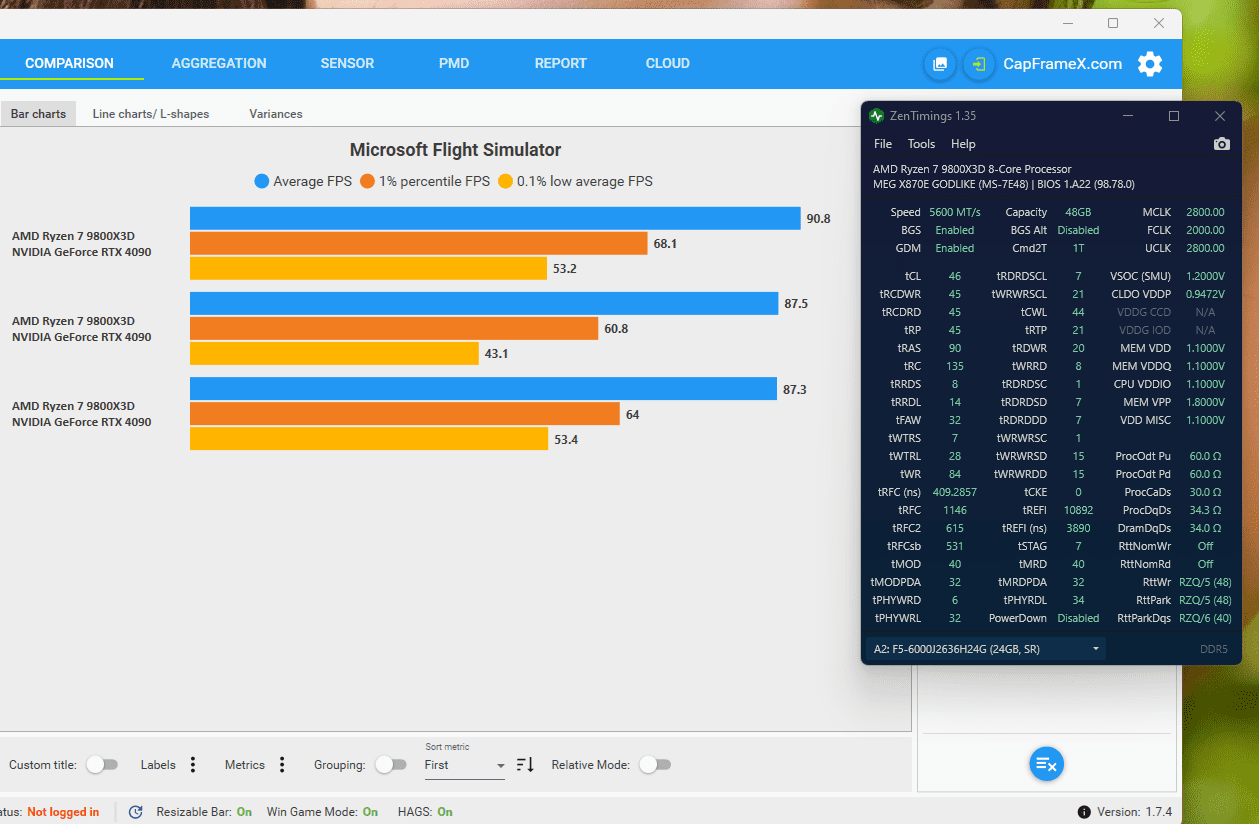Viewport: 1259px width, 824px height.
Task: Select Variances sub-tab
Action: pos(276,114)
